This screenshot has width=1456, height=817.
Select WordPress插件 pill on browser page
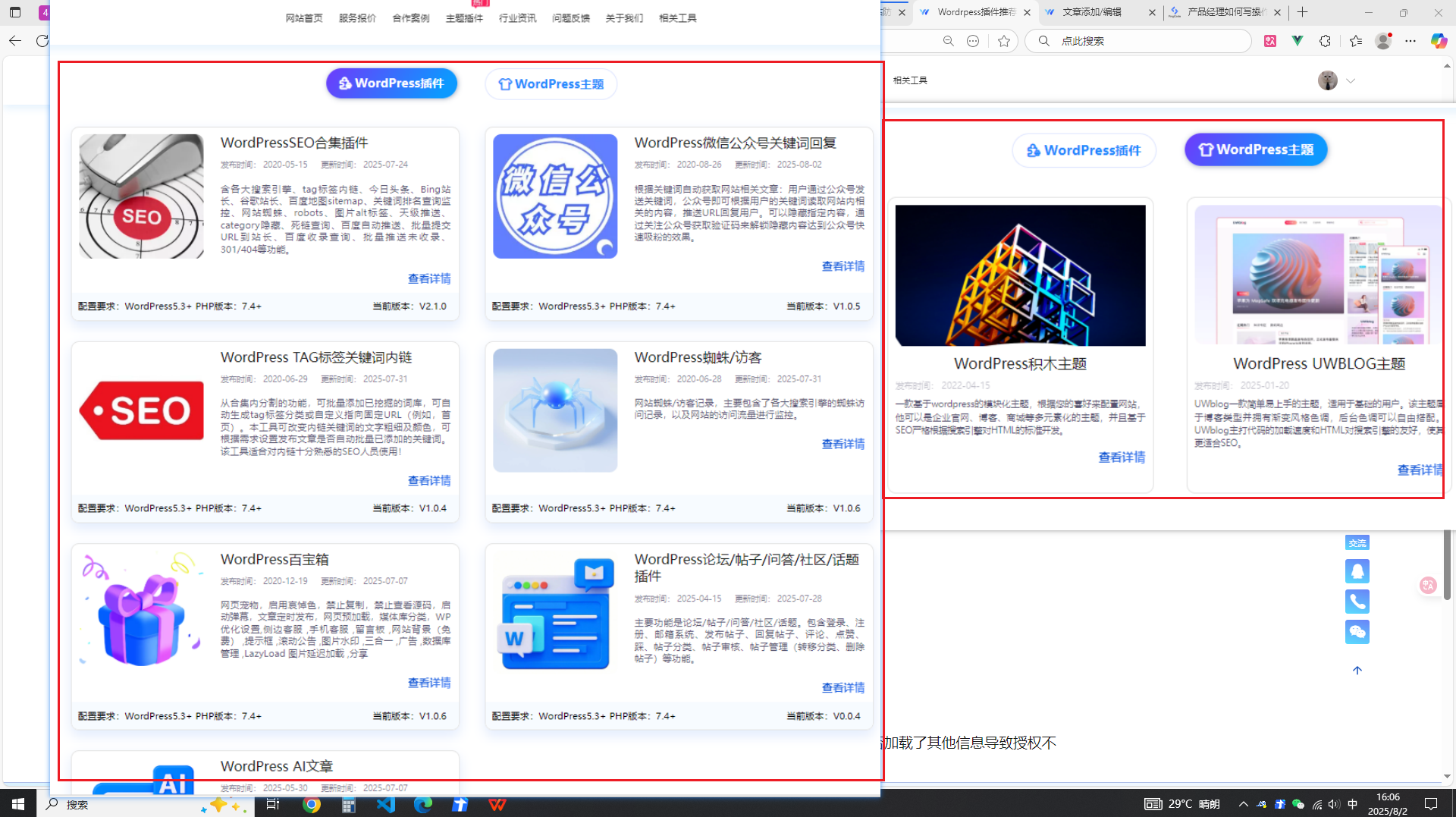coord(1084,150)
